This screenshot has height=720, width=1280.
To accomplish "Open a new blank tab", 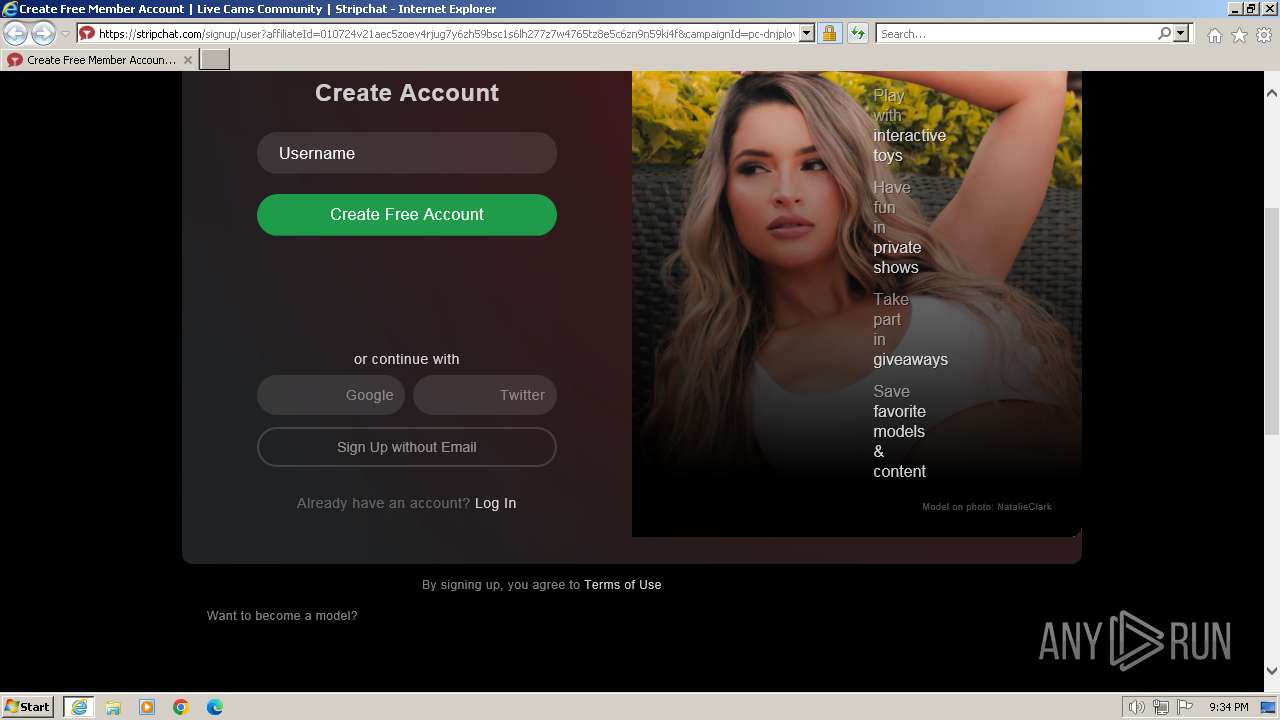I will 215,60.
